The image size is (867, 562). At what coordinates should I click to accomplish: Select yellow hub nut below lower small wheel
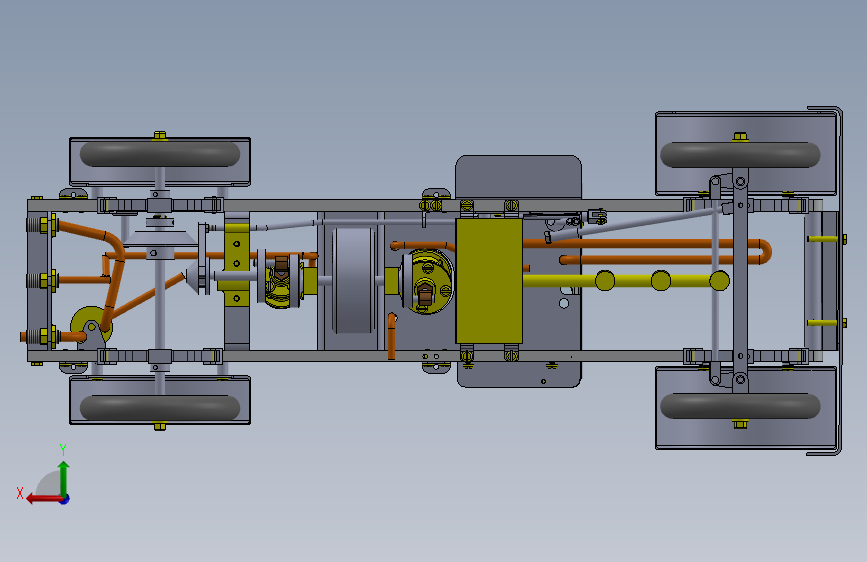point(160,426)
